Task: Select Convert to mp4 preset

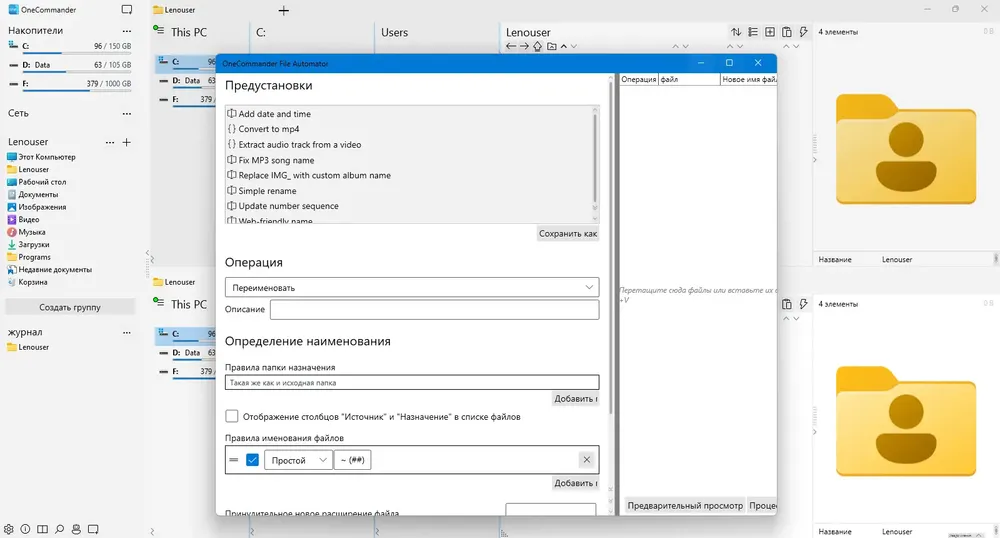Action: point(268,129)
